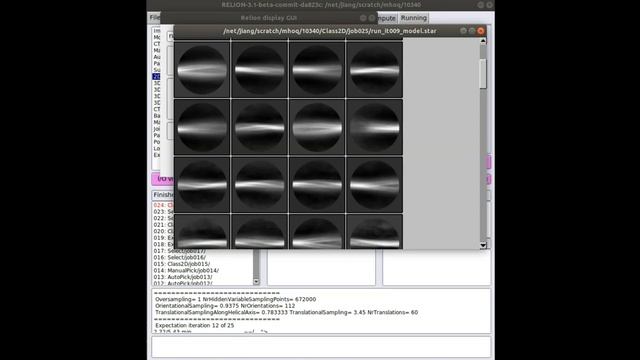This screenshot has width=640, height=360.
Task: Select class average in second row, fourth column
Action: coord(375,127)
